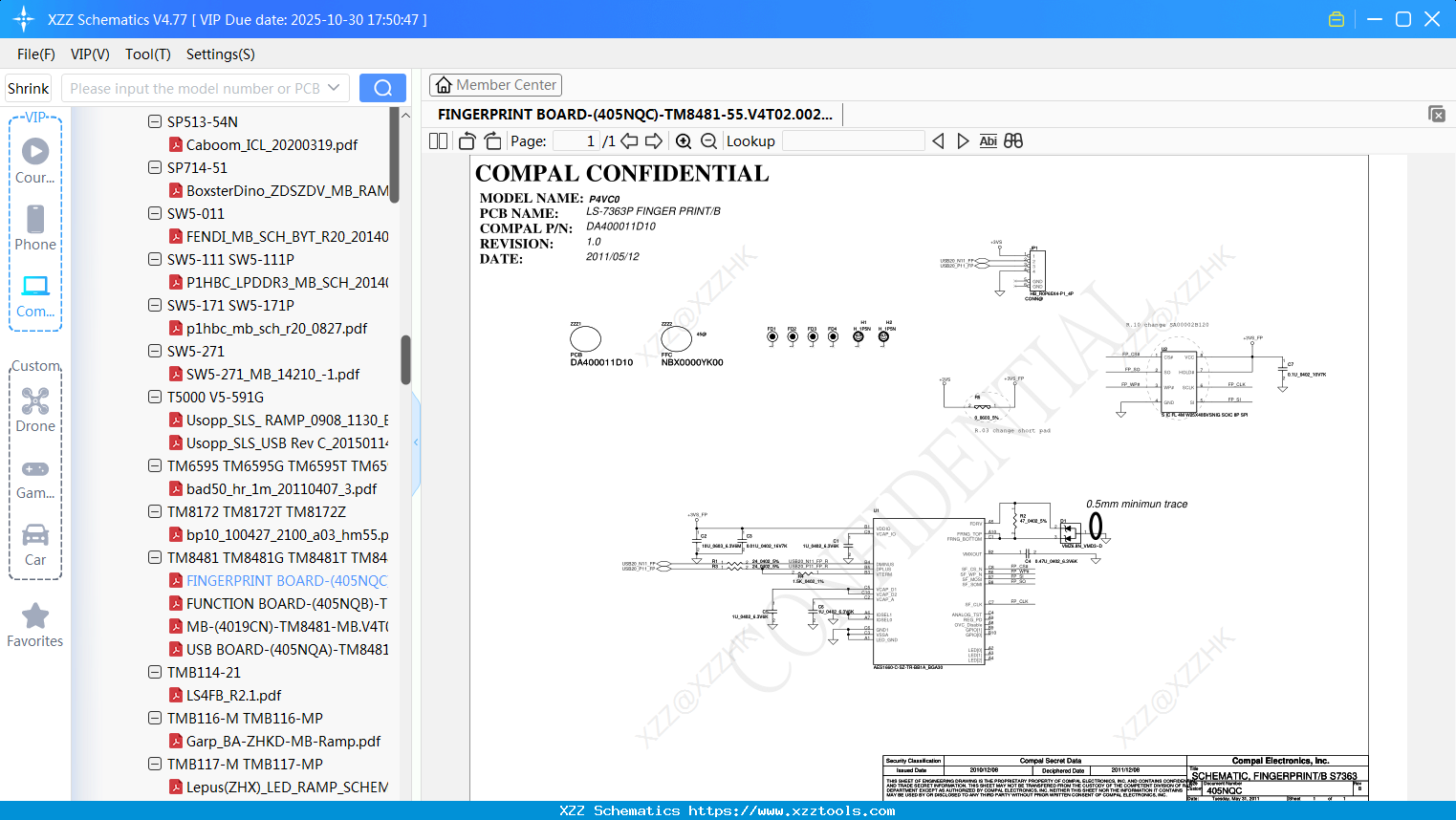
Task: Select the Drone category in sidebar
Action: tap(35, 410)
